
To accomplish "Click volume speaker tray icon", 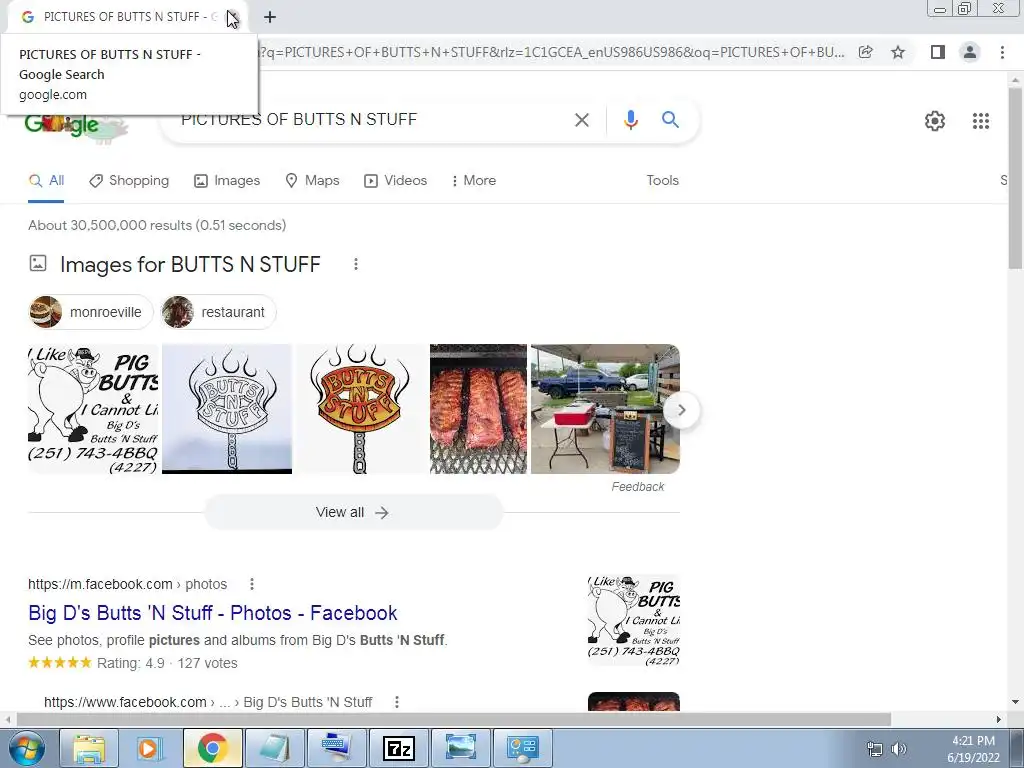I will [899, 749].
